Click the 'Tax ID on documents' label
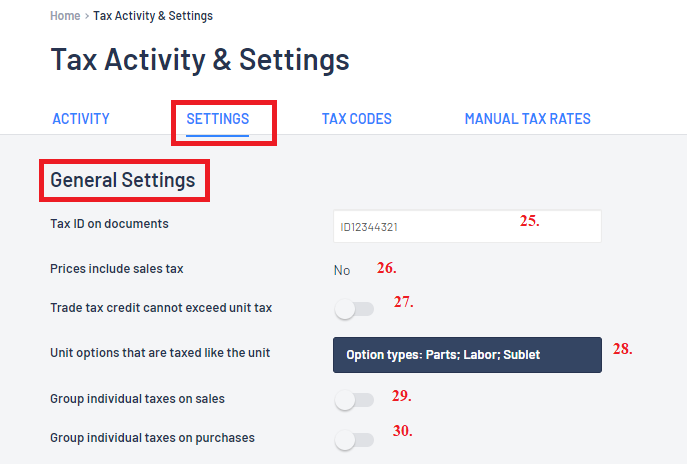Screen dimensions: 687x464 [109, 224]
